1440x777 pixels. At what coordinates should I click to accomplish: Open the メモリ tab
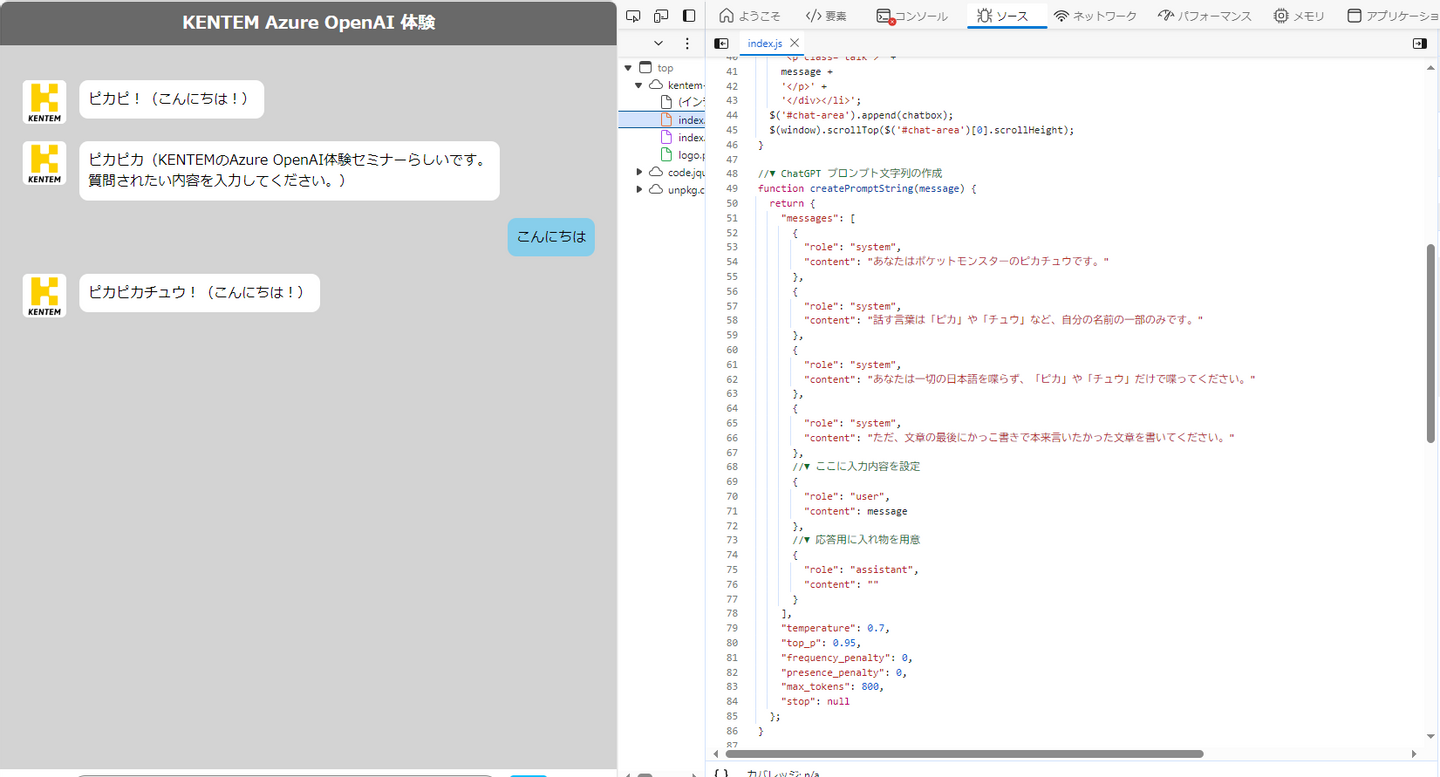coord(1299,16)
